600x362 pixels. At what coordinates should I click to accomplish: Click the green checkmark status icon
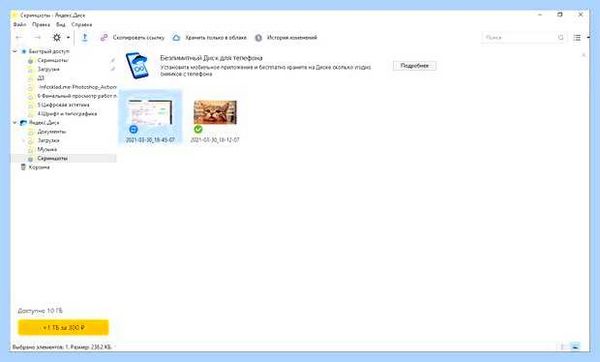click(198, 129)
